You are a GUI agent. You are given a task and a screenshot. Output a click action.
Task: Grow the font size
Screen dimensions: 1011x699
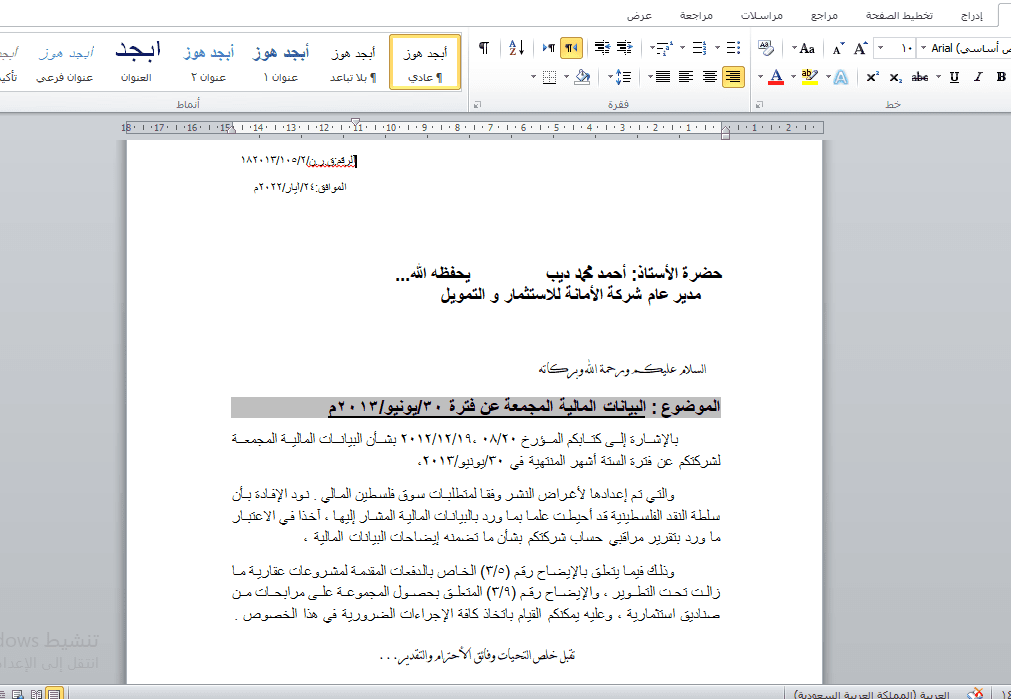coord(860,48)
